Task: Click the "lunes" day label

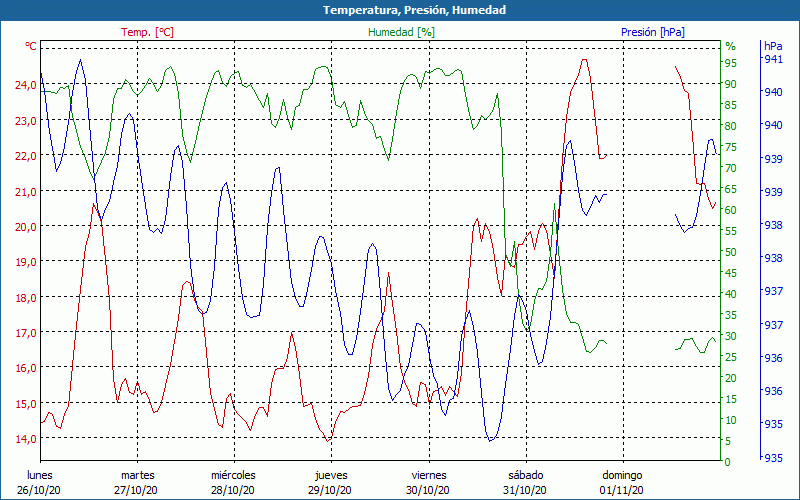Action: (39, 476)
